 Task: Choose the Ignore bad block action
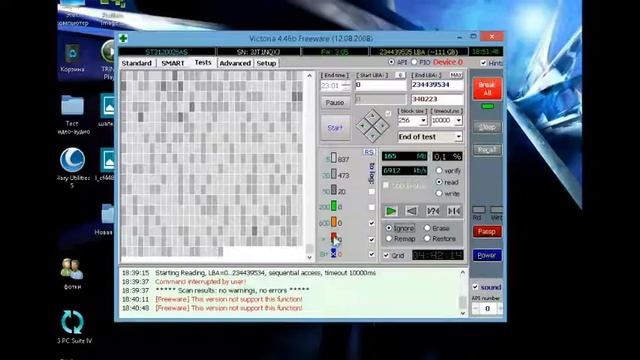pyautogui.click(x=389, y=228)
